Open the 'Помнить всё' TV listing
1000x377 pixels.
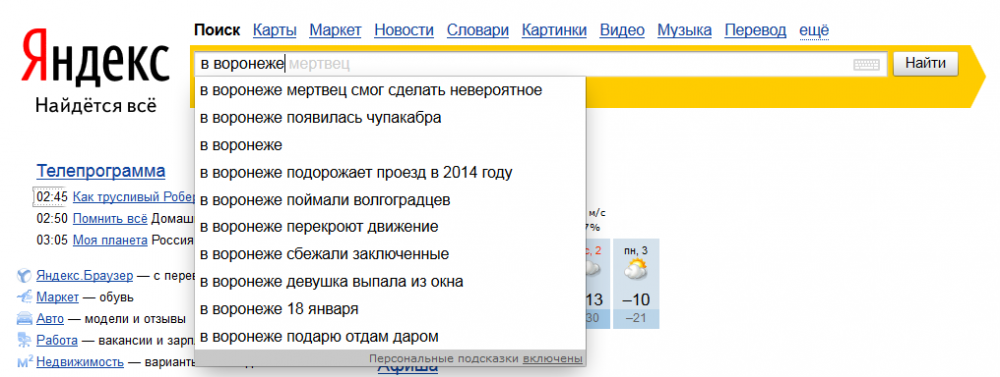110,219
